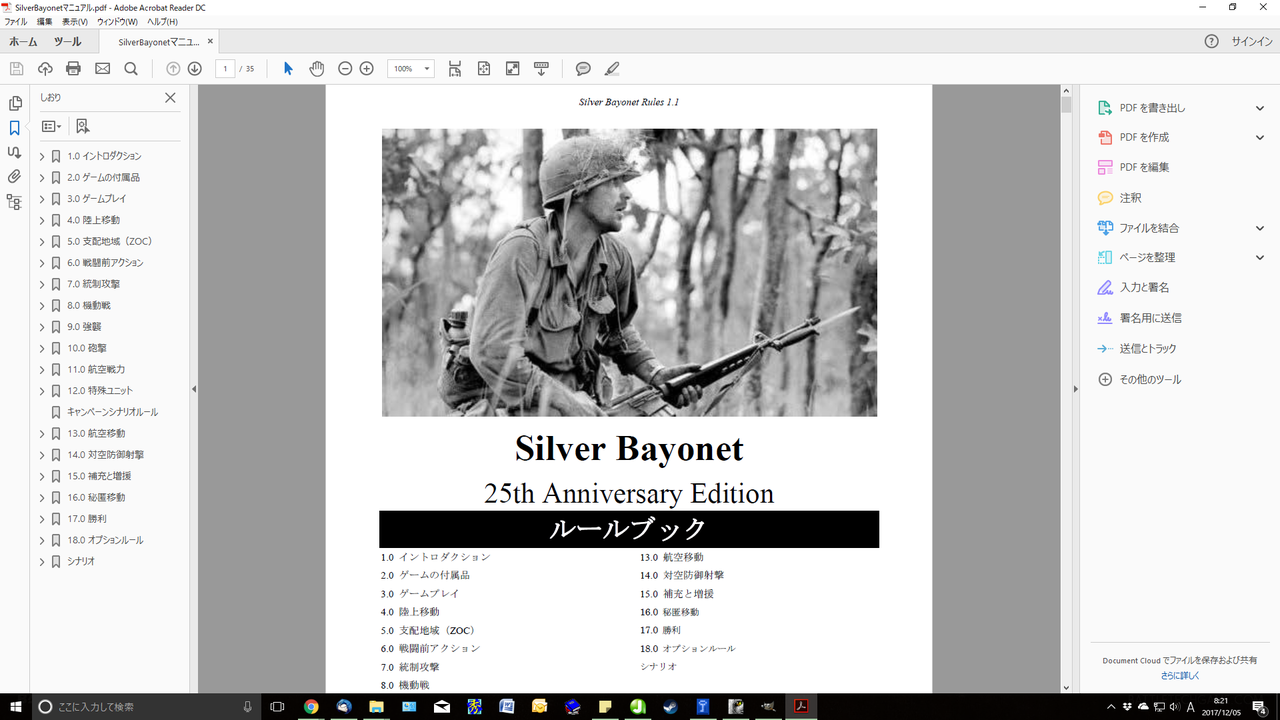Expand the 7.0 統制攻撃 bookmark
The width and height of the screenshot is (1280, 720).
42,284
